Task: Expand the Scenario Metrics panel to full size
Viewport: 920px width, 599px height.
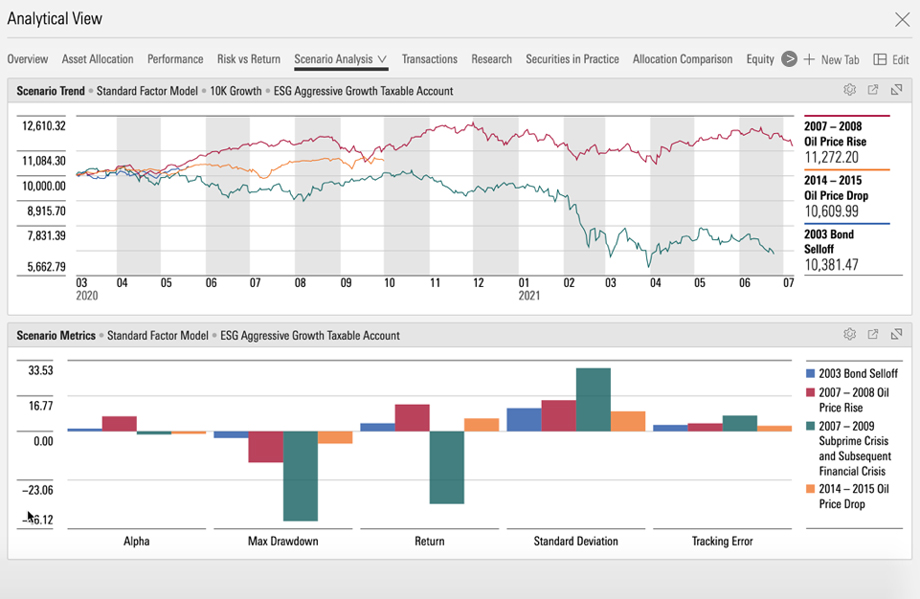Action: (896, 335)
